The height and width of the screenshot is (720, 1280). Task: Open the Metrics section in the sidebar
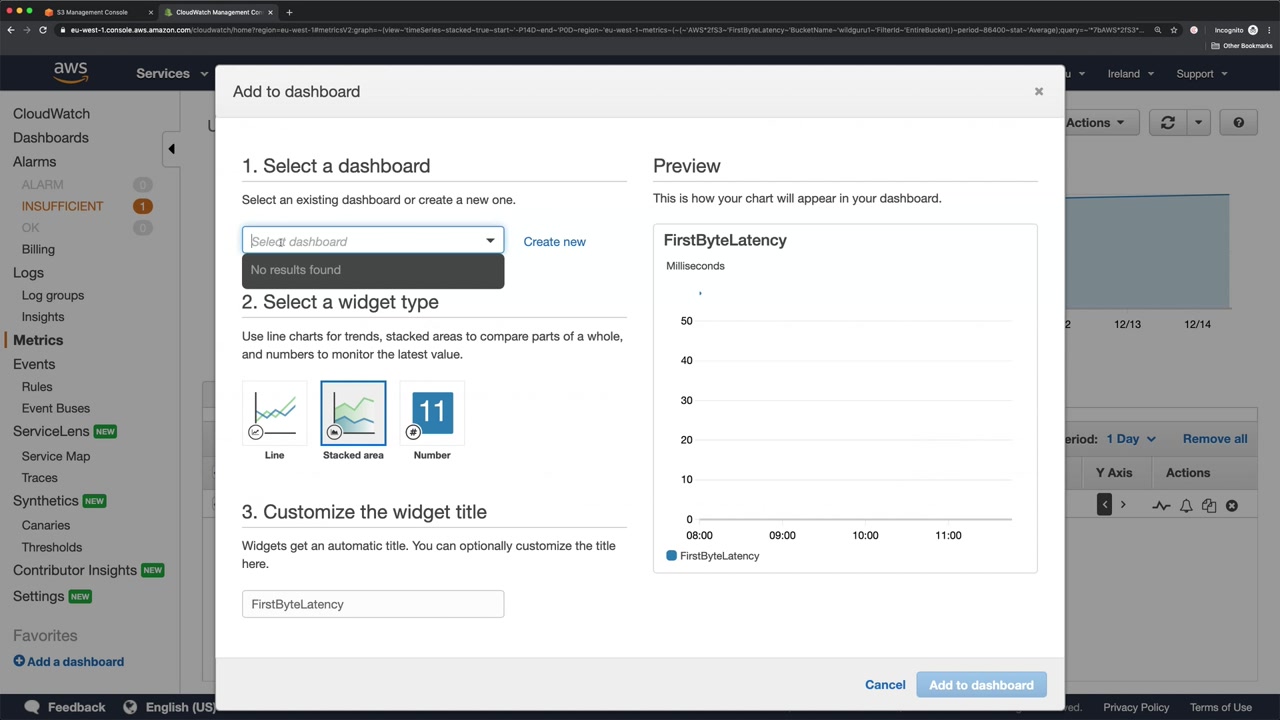pyautogui.click(x=38, y=340)
